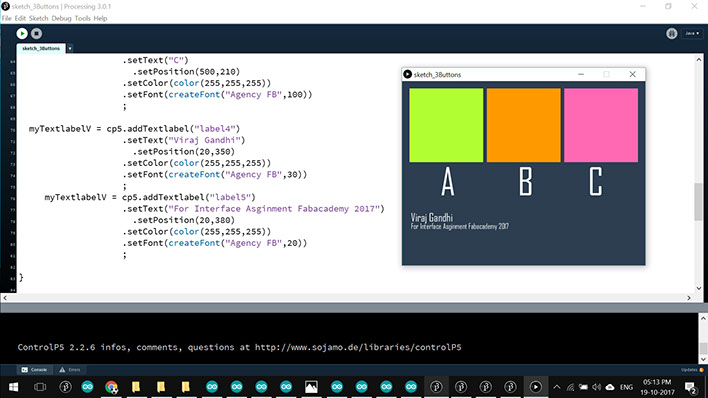Click the console scrollbar up arrow
The height and width of the screenshot is (398, 708).
pyautogui.click(x=703, y=318)
